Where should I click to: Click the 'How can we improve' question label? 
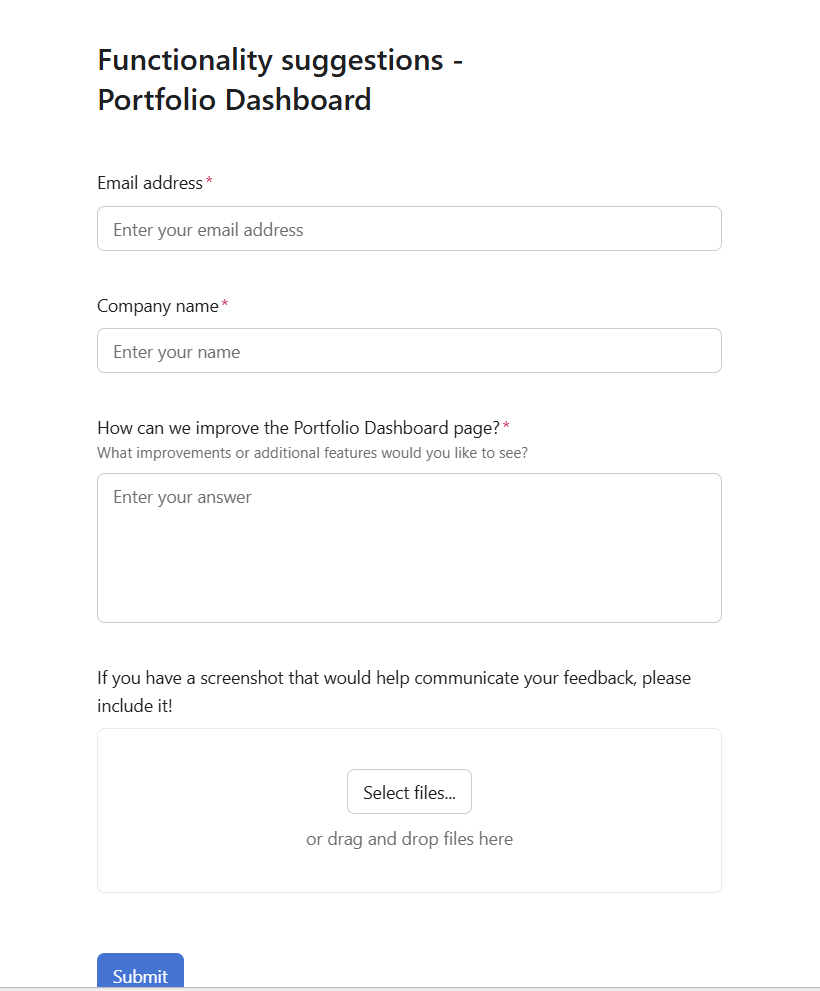point(298,428)
